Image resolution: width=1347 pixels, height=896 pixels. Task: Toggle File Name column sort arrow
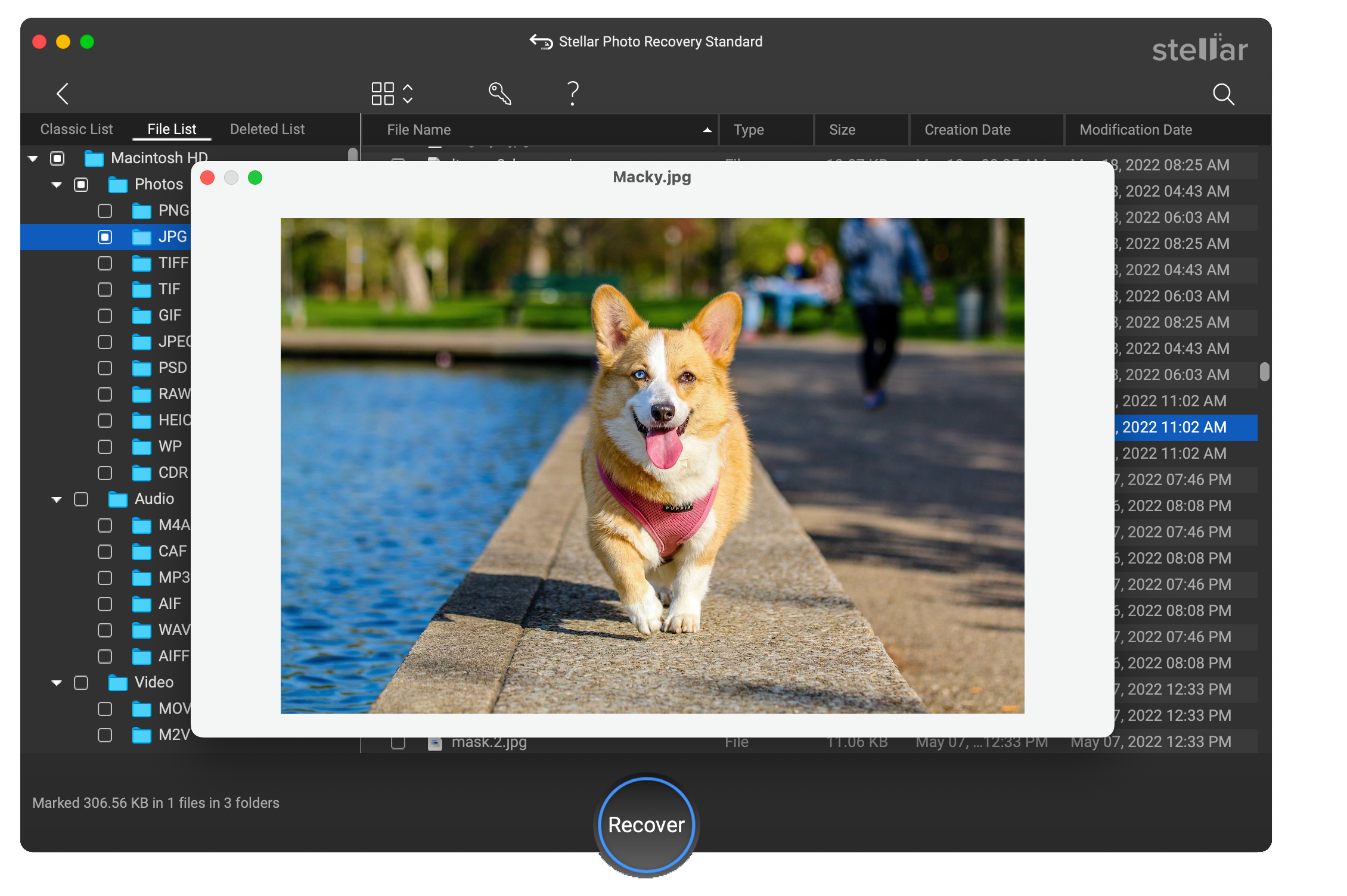click(707, 130)
